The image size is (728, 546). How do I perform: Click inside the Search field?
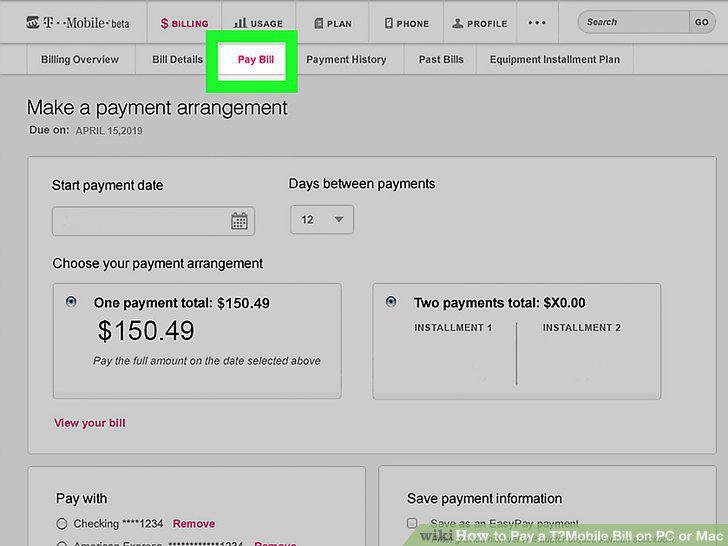pos(634,22)
